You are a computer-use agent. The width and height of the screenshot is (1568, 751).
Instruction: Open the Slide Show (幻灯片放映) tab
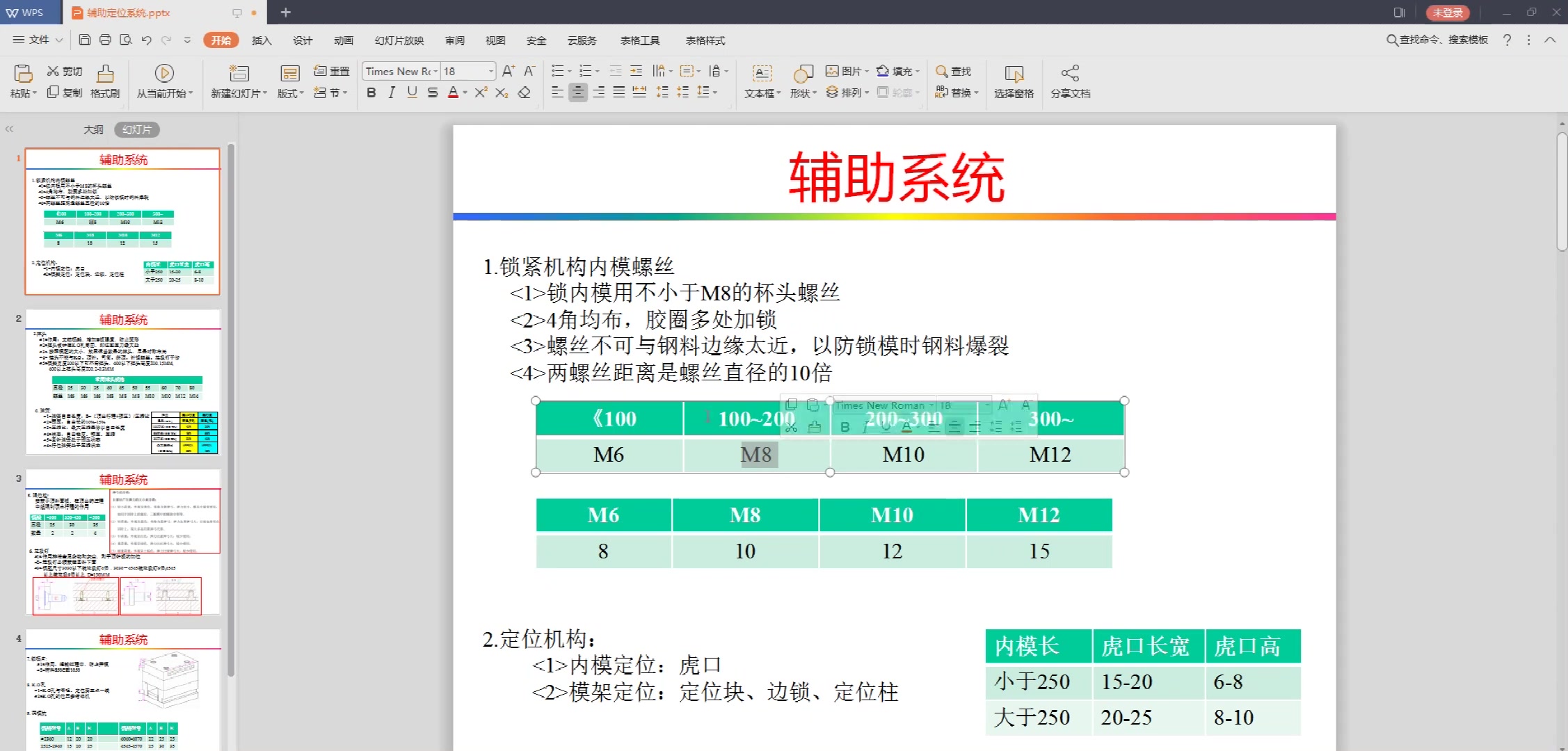click(x=399, y=40)
